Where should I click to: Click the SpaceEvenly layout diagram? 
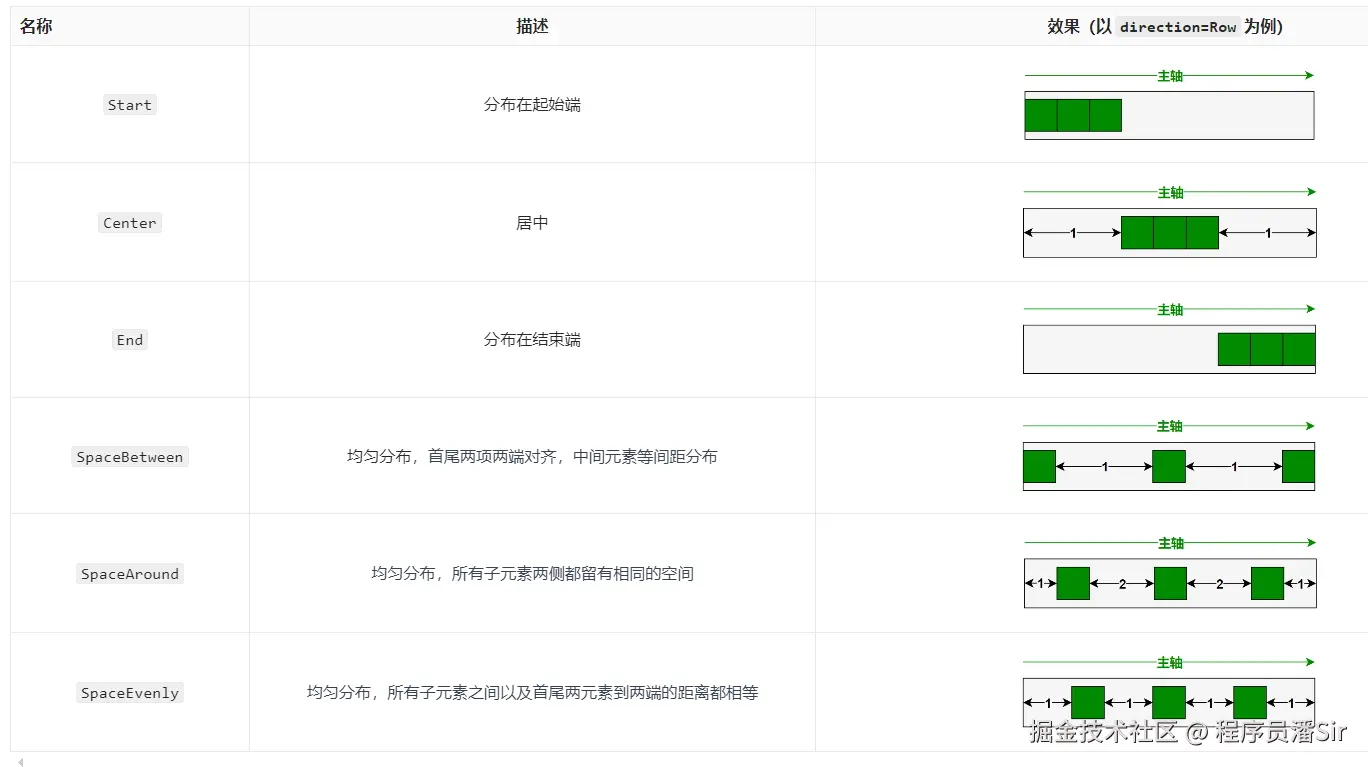[x=1168, y=701]
